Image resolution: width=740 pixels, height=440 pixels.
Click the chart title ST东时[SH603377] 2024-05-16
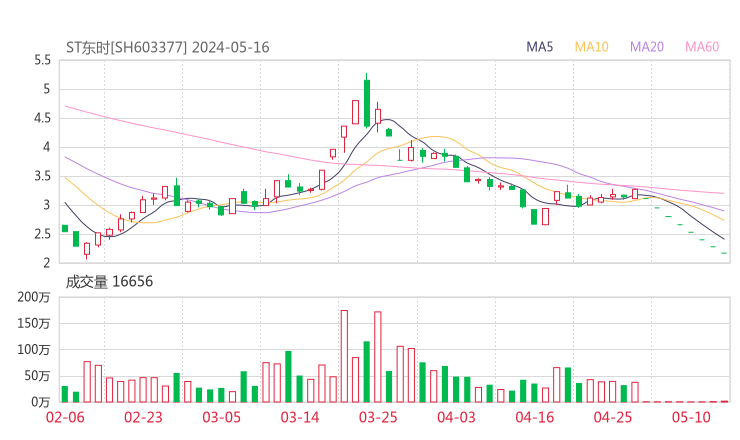point(168,47)
